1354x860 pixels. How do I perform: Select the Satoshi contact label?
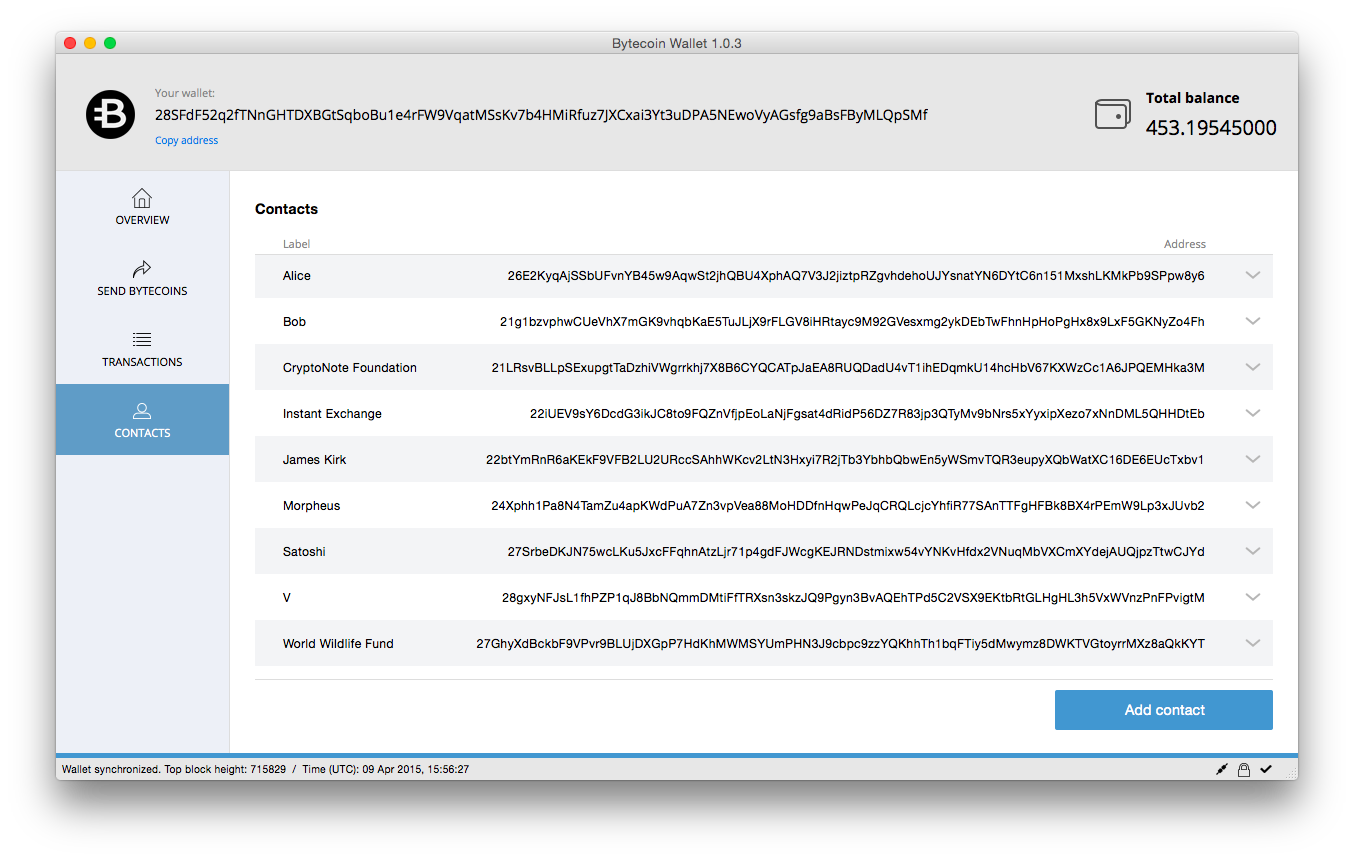click(304, 552)
